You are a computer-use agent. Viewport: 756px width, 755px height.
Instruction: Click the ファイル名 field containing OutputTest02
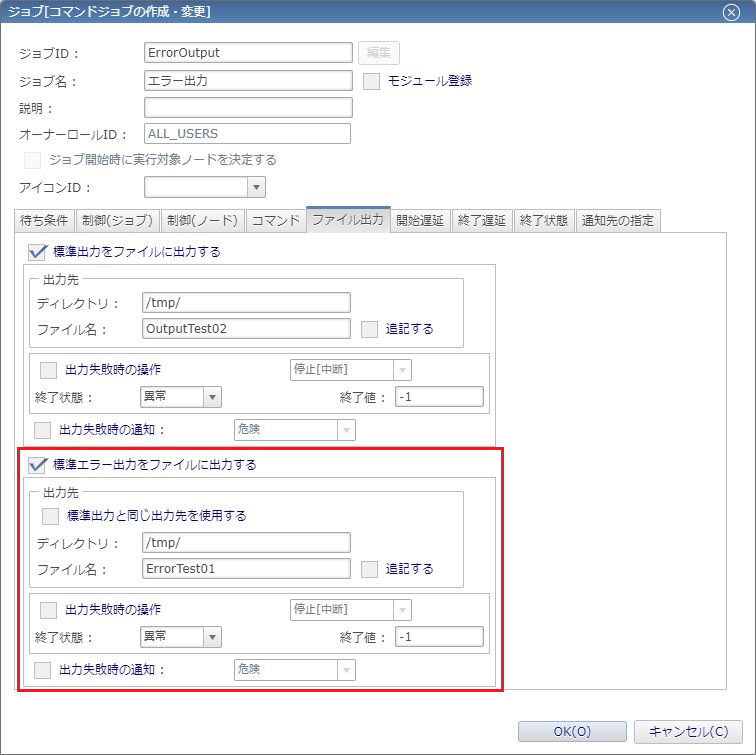point(246,329)
